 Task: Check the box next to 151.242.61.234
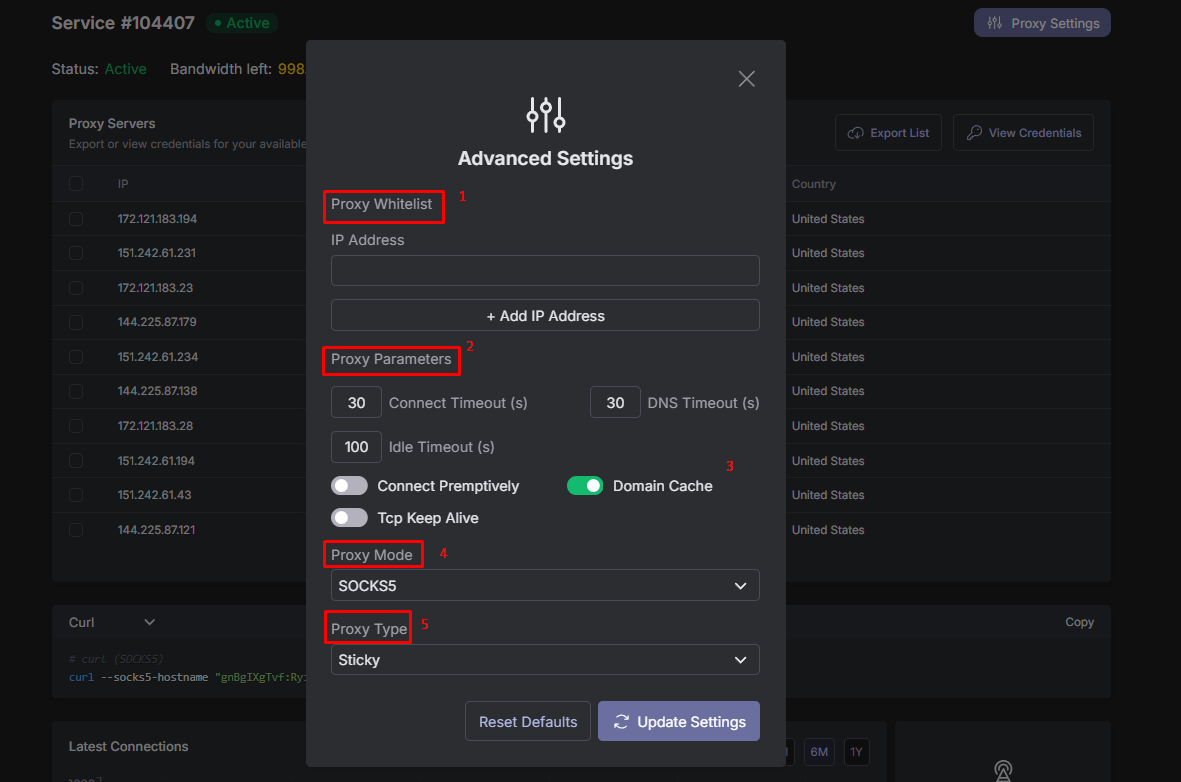(x=76, y=356)
